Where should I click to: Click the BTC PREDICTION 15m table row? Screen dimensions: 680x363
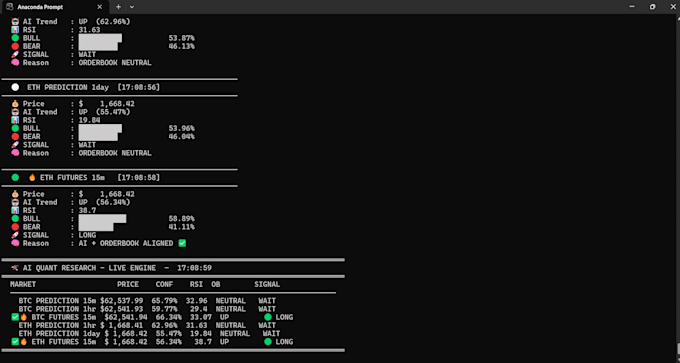[x=147, y=301]
